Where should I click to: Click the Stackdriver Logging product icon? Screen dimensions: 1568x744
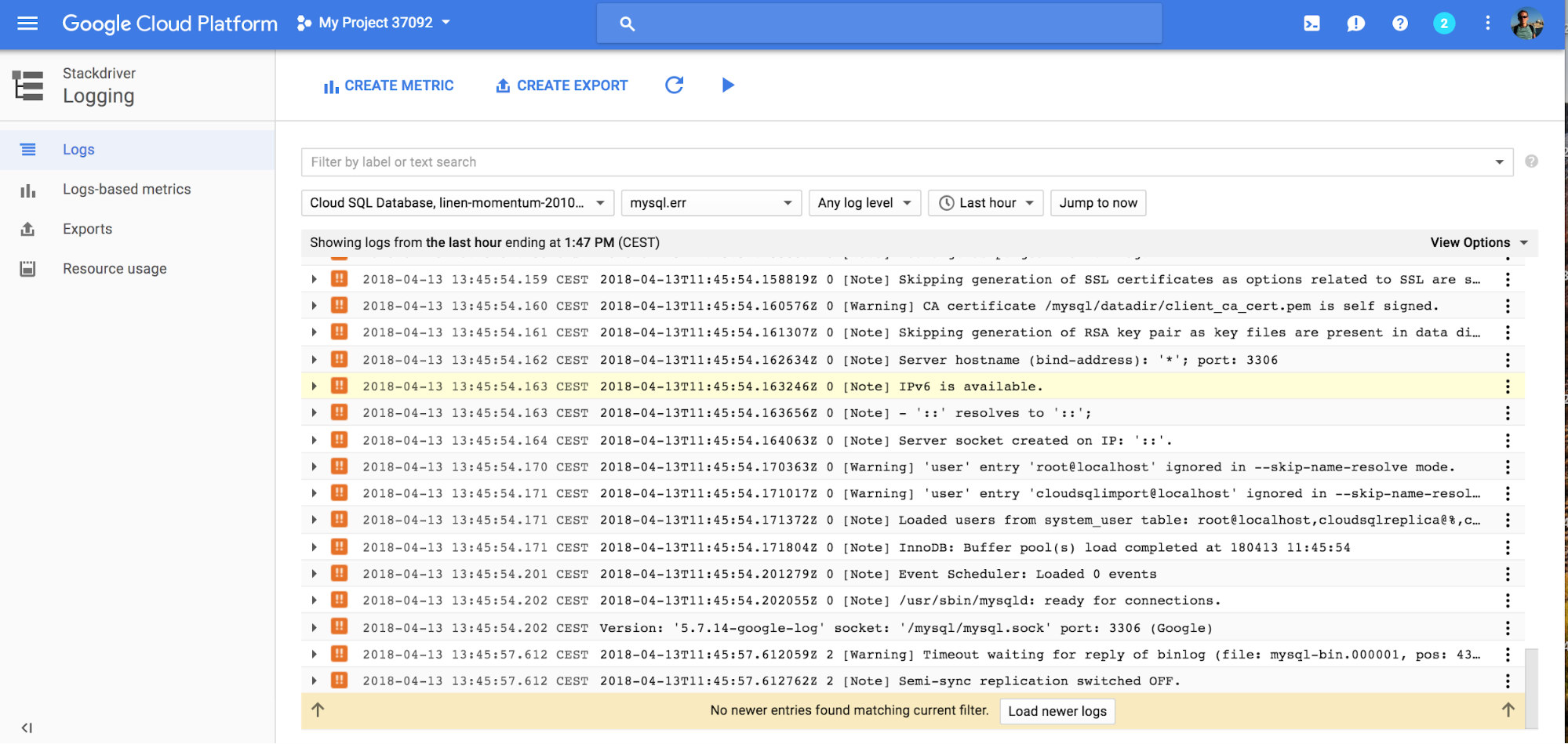[28, 85]
